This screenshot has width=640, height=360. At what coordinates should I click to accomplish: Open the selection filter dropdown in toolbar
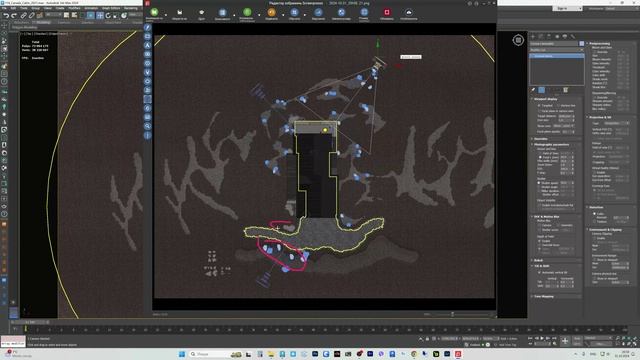coord(53,15)
